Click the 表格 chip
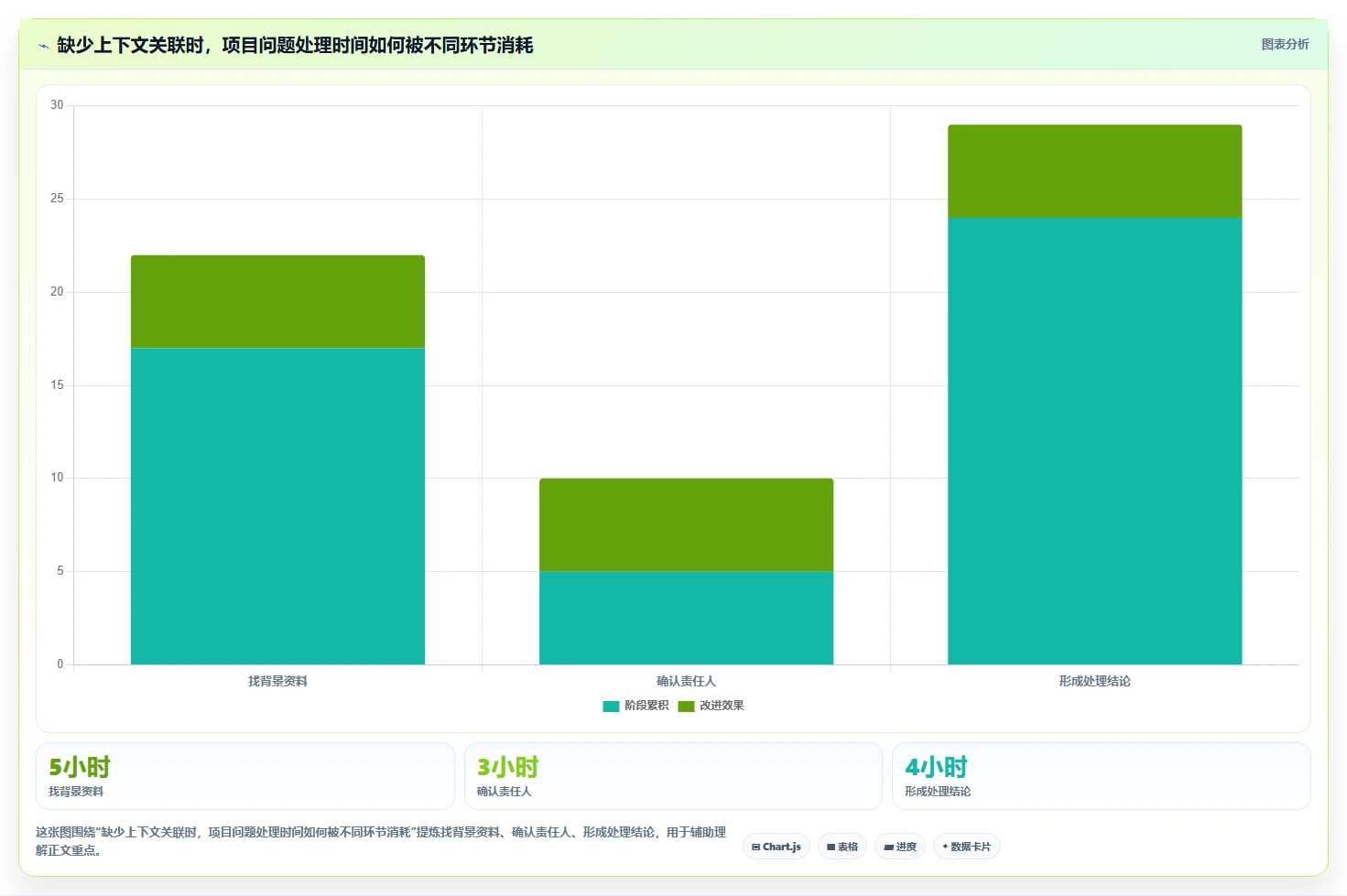The image size is (1347, 896). 842,847
